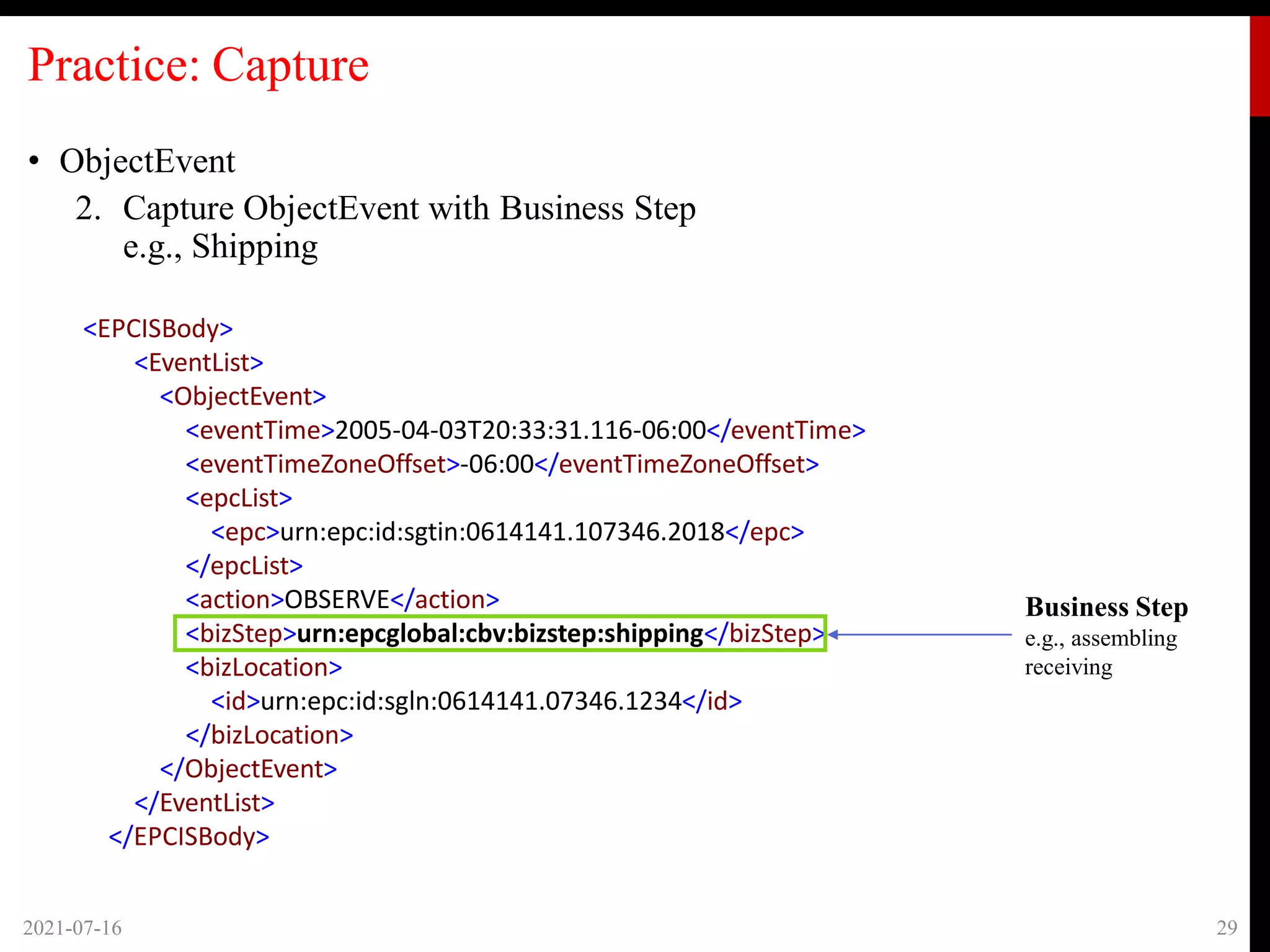
Task: Click the epc urn:epc:id:sgtin:0614141.107346.2018 value
Action: (x=502, y=532)
